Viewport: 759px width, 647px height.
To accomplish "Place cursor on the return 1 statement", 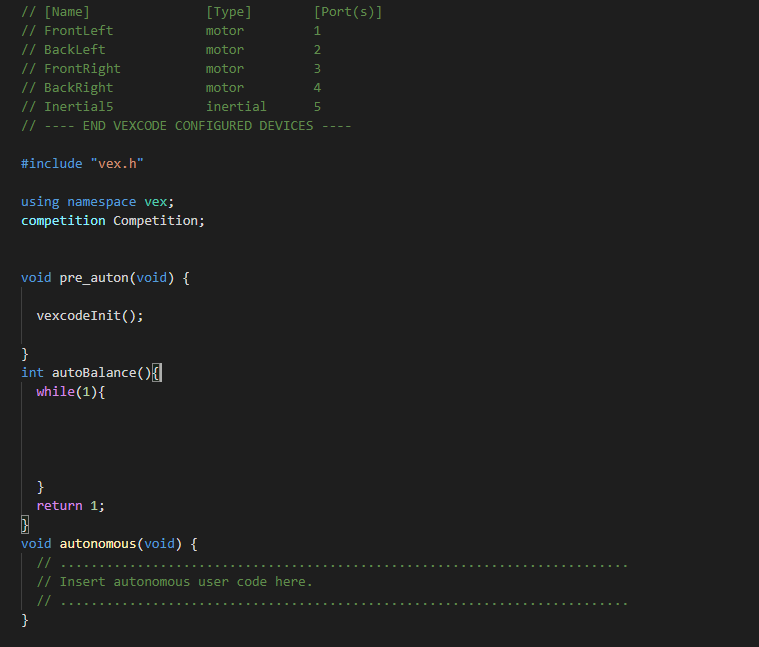I will (x=70, y=505).
